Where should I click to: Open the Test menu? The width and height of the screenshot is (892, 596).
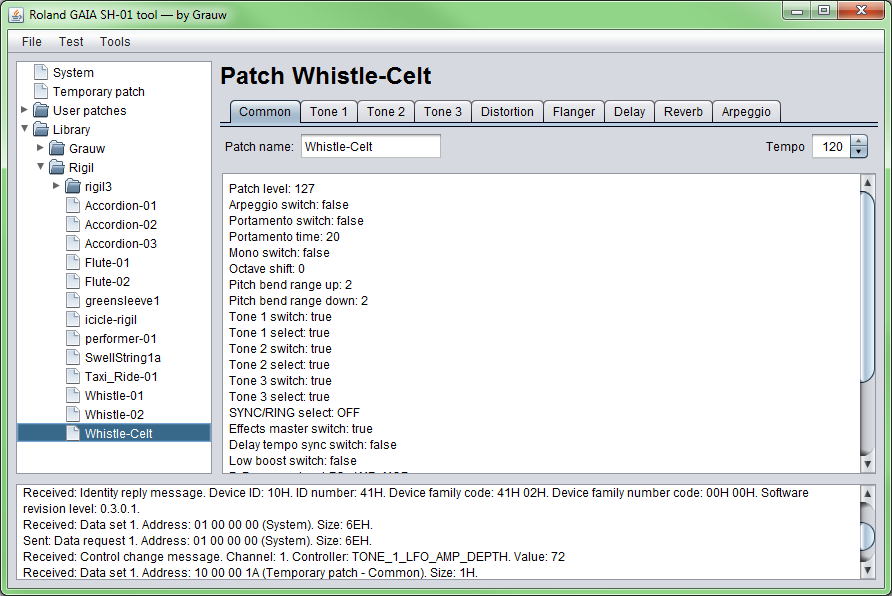click(x=71, y=42)
